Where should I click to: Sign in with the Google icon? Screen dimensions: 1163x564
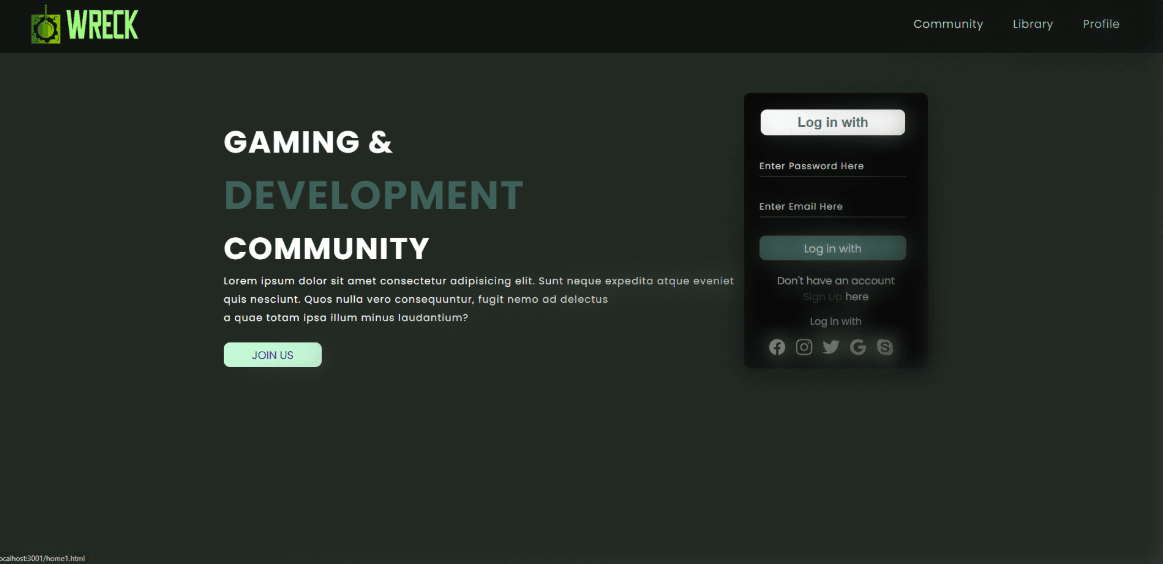[858, 347]
